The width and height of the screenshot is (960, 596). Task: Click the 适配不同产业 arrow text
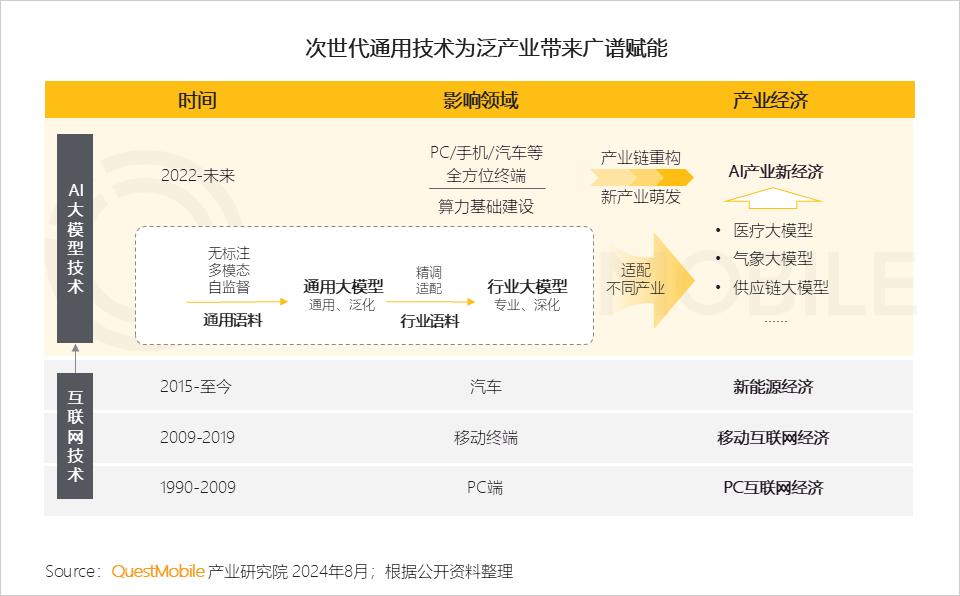635,279
